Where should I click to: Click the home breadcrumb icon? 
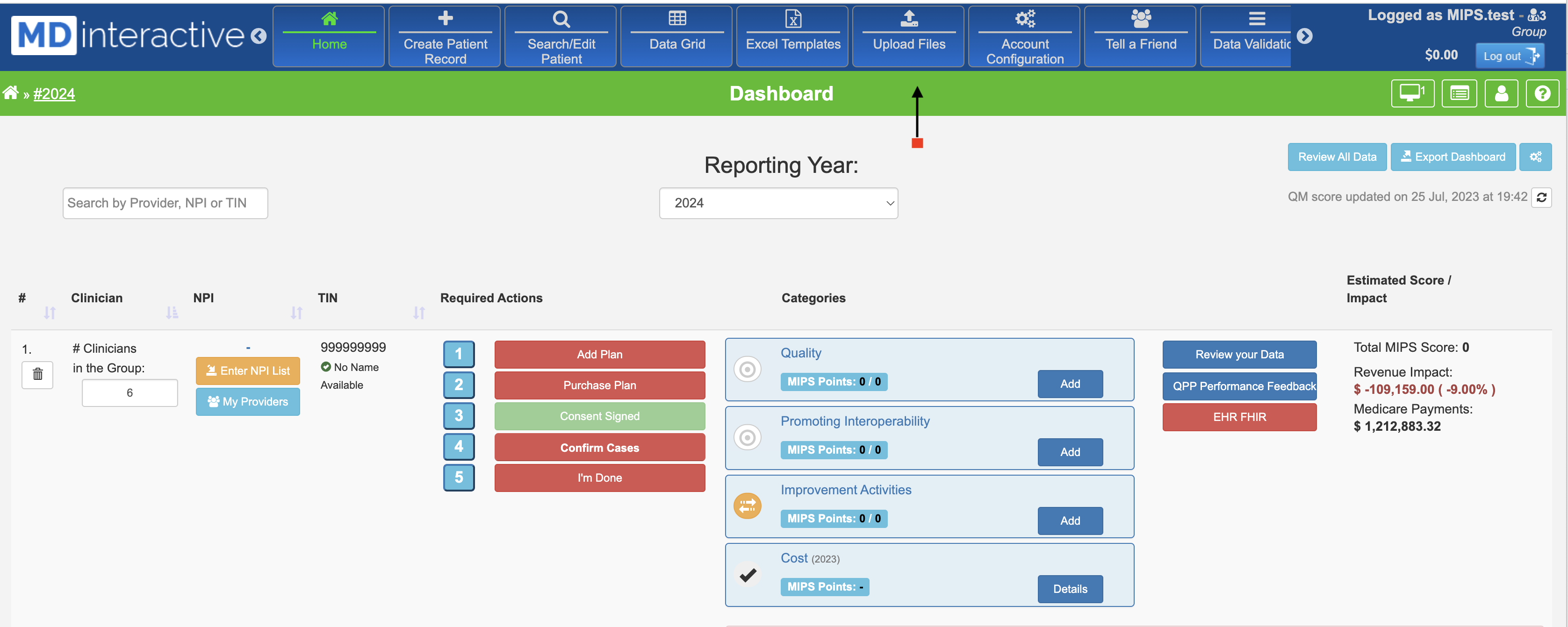[x=10, y=93]
